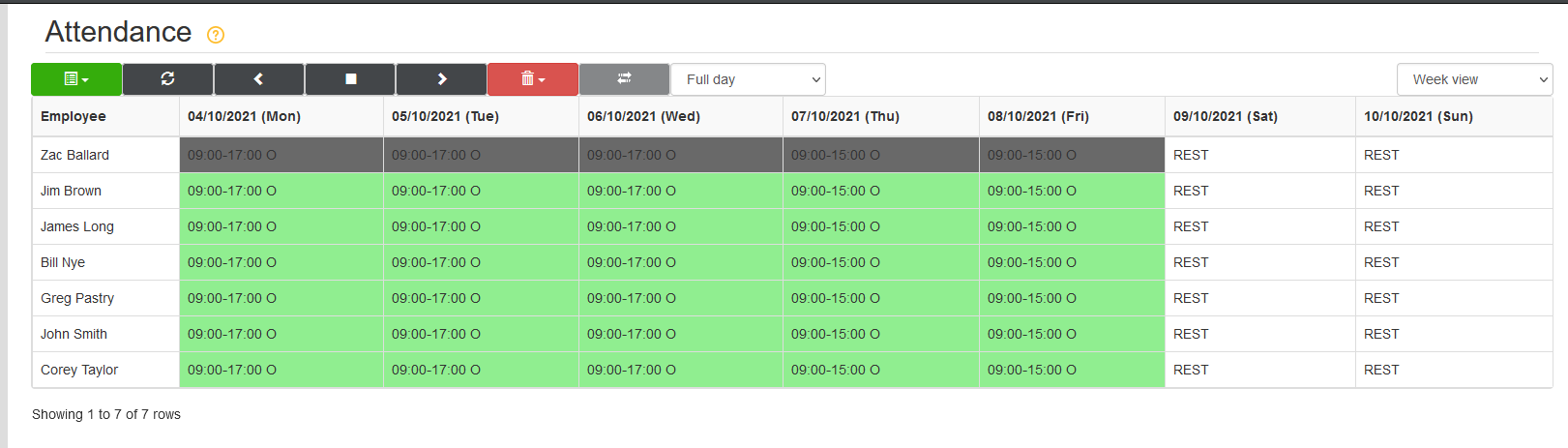Image resolution: width=1568 pixels, height=448 pixels.
Task: Select Bill Nye's Thursday 09:00-15:00 cell
Action: click(x=881, y=262)
